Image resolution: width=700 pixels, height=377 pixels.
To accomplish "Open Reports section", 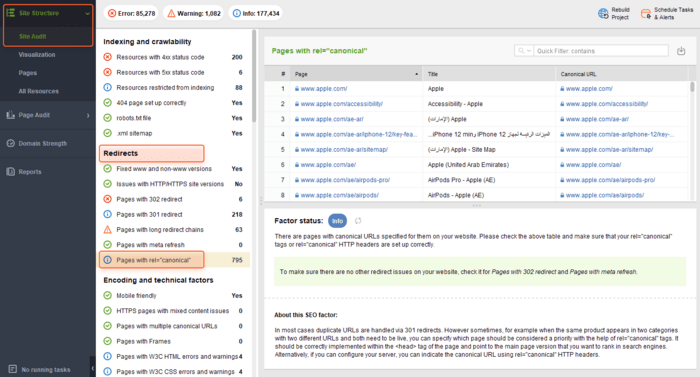I will coord(30,172).
